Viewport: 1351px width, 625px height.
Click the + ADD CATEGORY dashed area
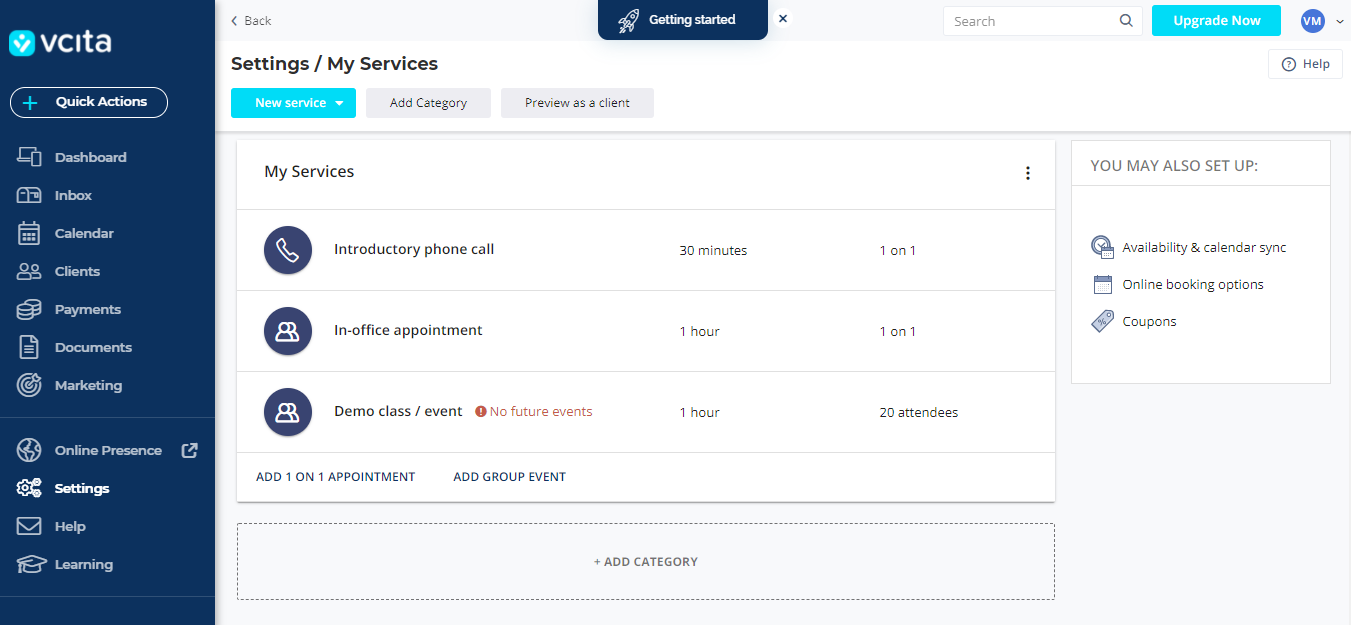[645, 561]
